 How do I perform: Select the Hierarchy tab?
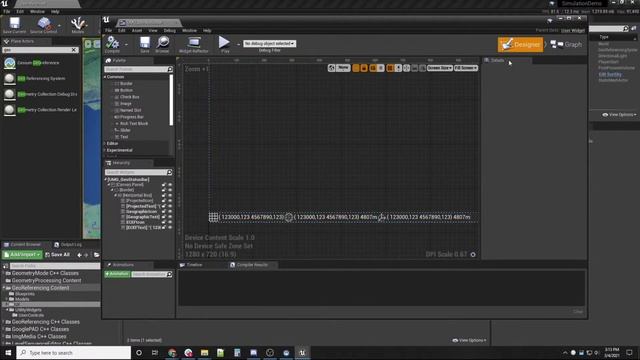tap(120, 163)
